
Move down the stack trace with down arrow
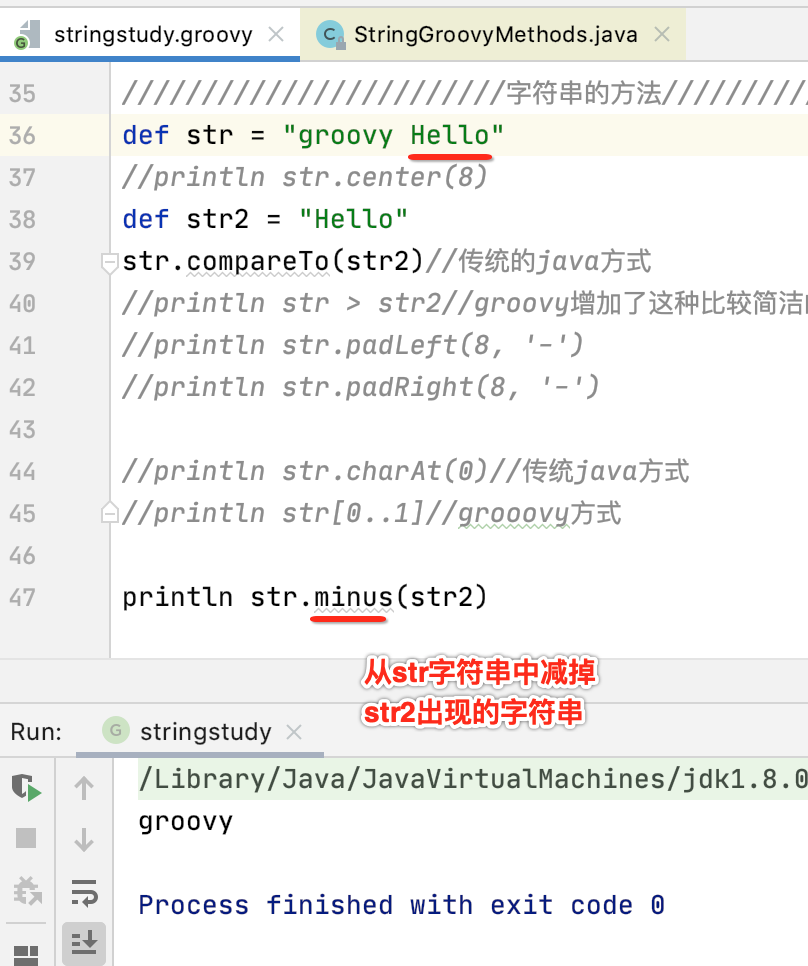pos(84,840)
